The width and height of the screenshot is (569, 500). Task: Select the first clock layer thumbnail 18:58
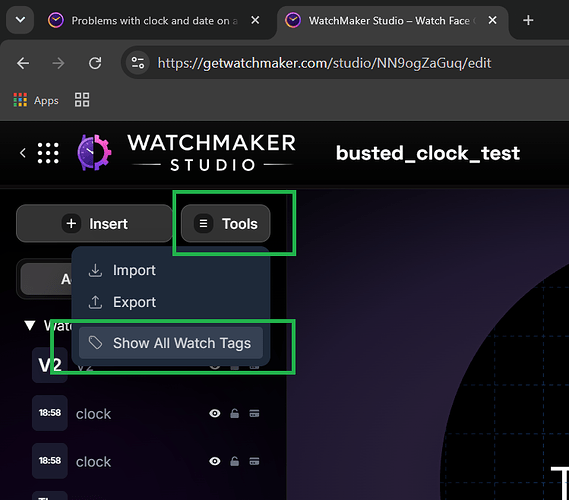click(50, 413)
